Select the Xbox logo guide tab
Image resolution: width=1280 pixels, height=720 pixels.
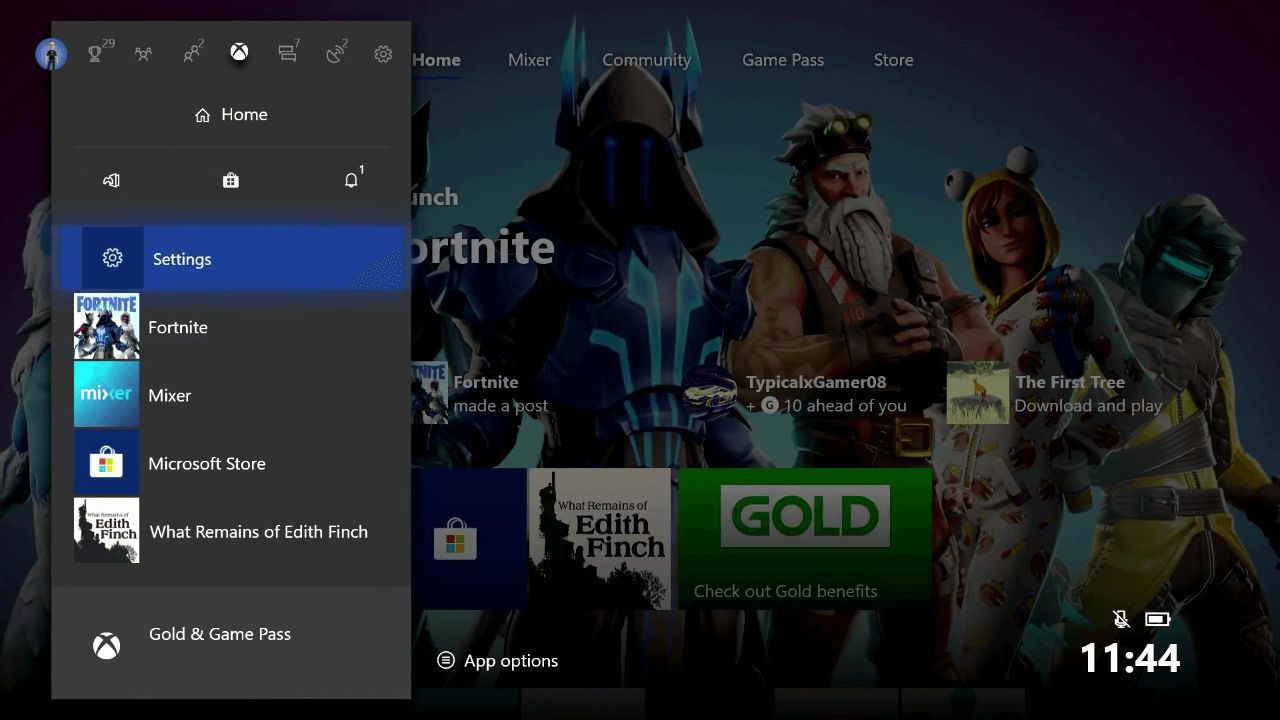pyautogui.click(x=239, y=53)
